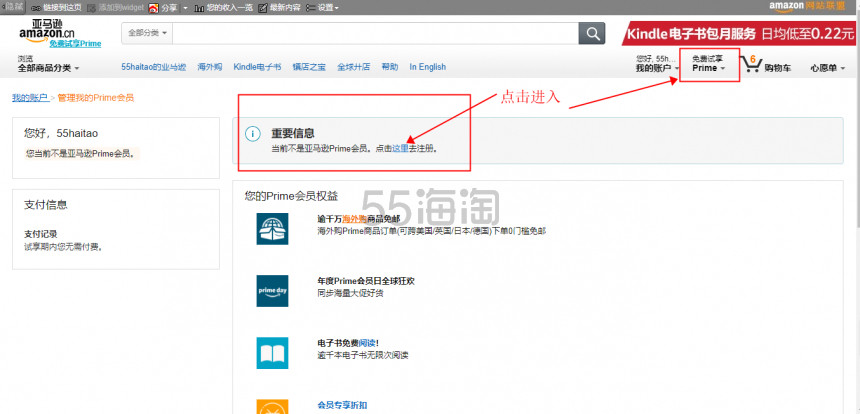Screen dimensions: 860x414
Task: Click the 您好，55haitao greeting text
Action: 61,133
